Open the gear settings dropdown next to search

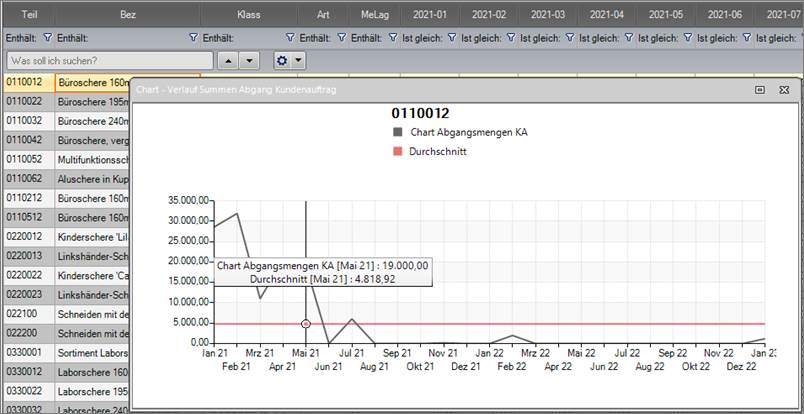(288, 60)
